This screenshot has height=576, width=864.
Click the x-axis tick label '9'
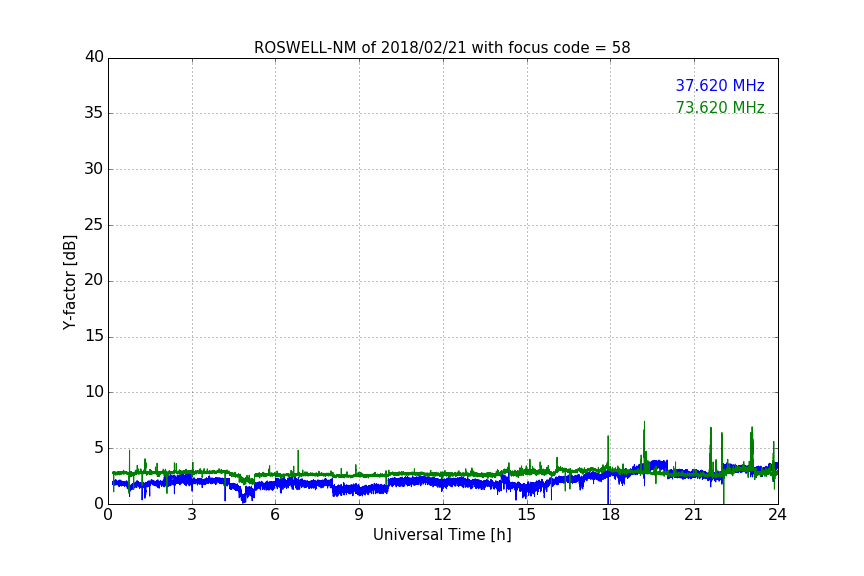[359, 515]
